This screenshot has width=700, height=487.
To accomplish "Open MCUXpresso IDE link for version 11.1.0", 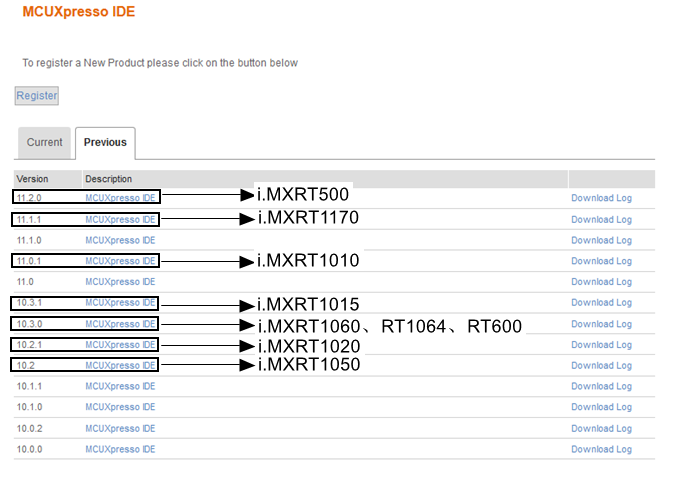I will point(120,240).
